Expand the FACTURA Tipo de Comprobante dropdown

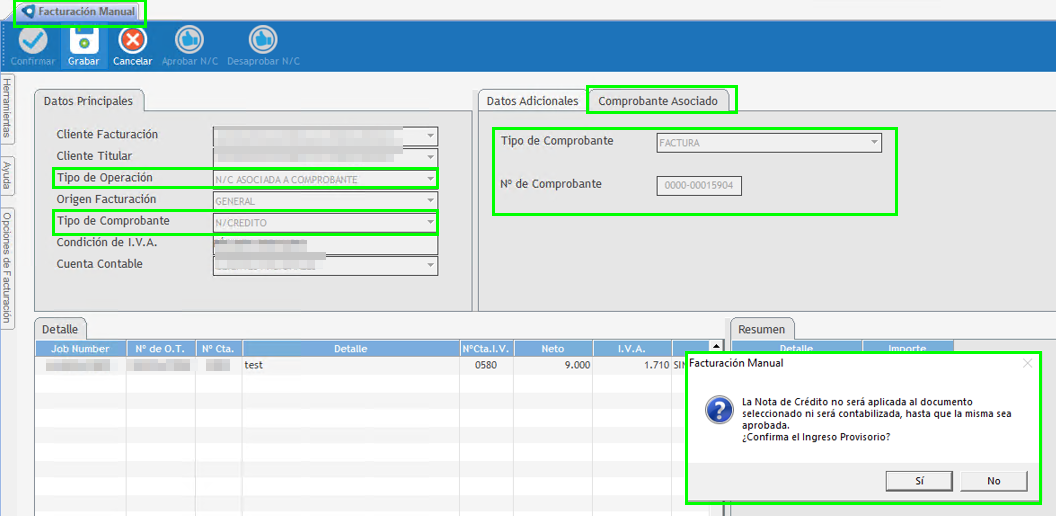click(873, 143)
